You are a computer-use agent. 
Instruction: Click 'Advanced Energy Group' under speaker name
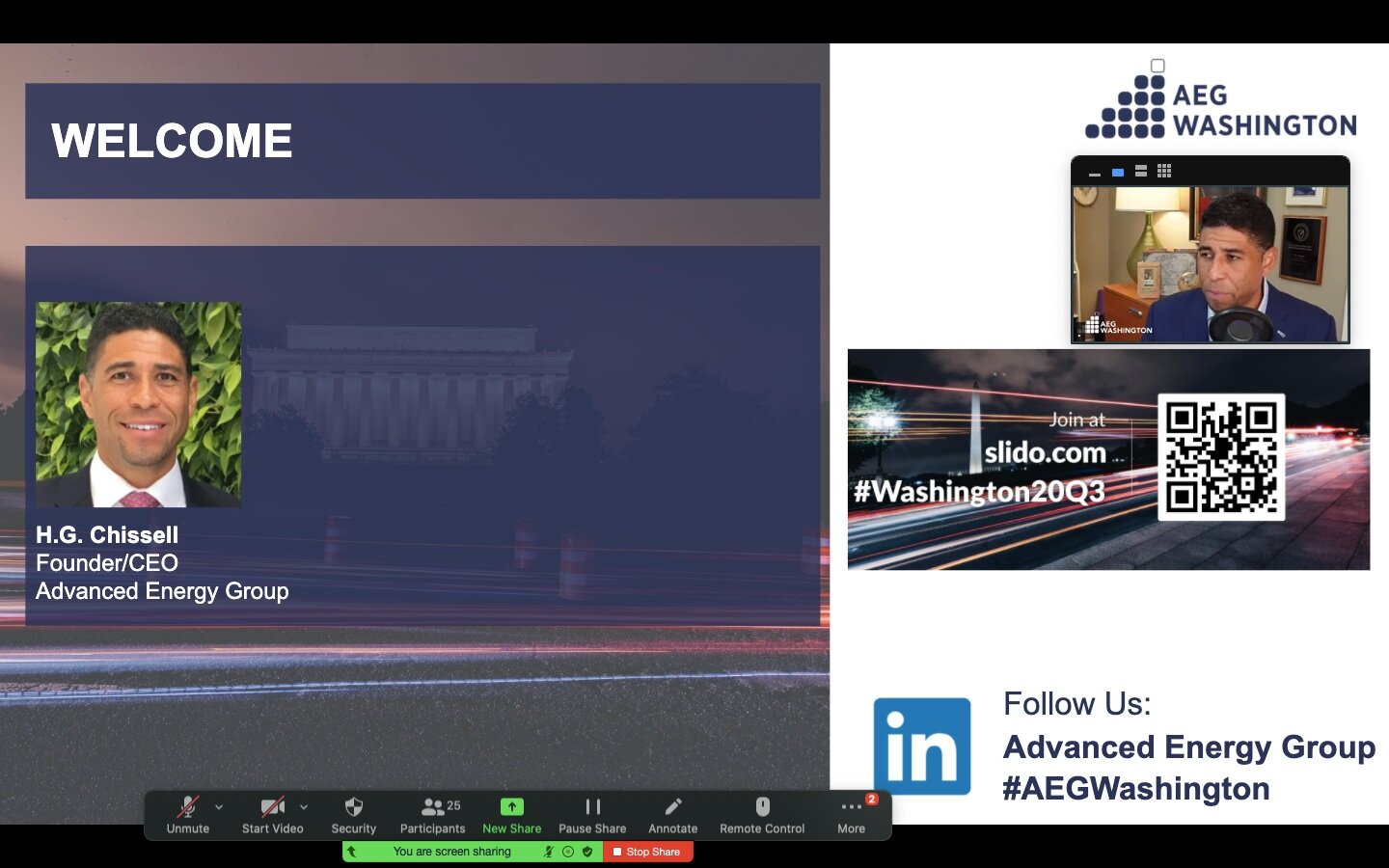162,591
